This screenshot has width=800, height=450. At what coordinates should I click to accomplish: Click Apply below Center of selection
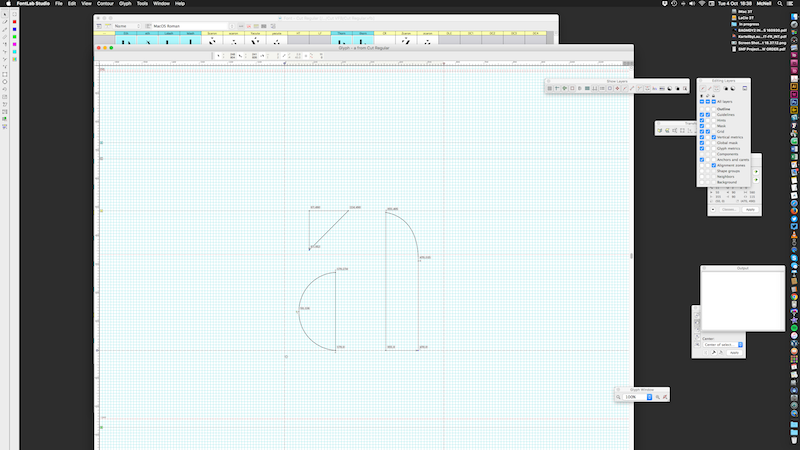pos(734,353)
